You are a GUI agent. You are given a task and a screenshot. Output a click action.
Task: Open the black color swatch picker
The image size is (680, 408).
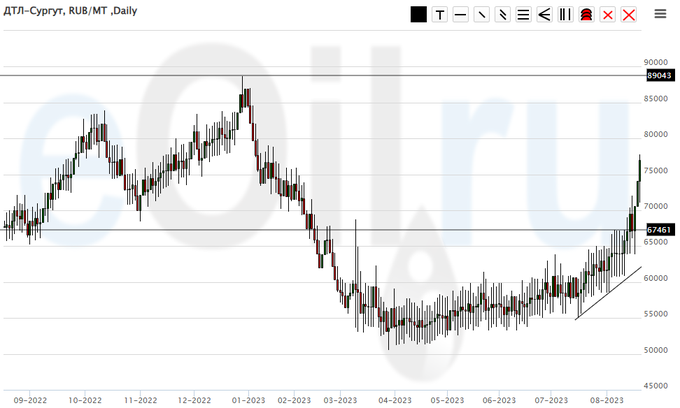(x=418, y=14)
